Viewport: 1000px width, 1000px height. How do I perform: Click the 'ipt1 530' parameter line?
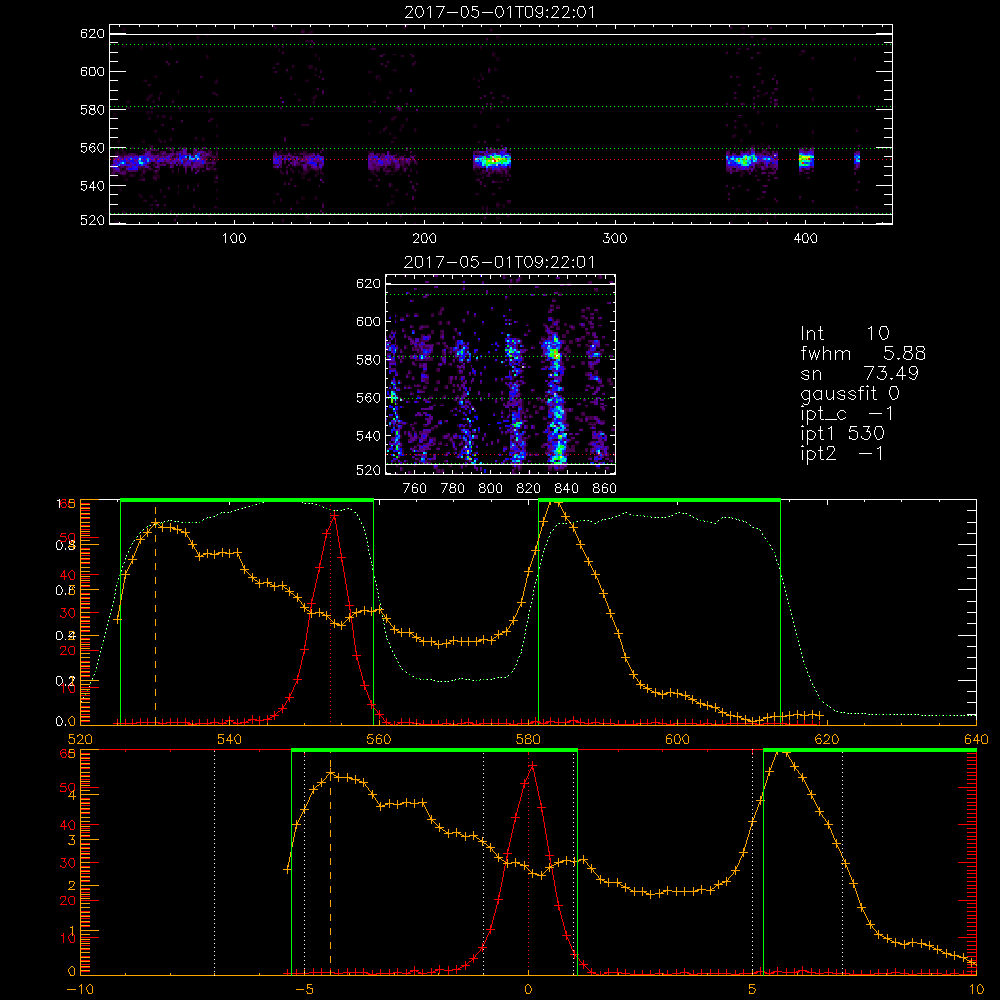tap(842, 434)
